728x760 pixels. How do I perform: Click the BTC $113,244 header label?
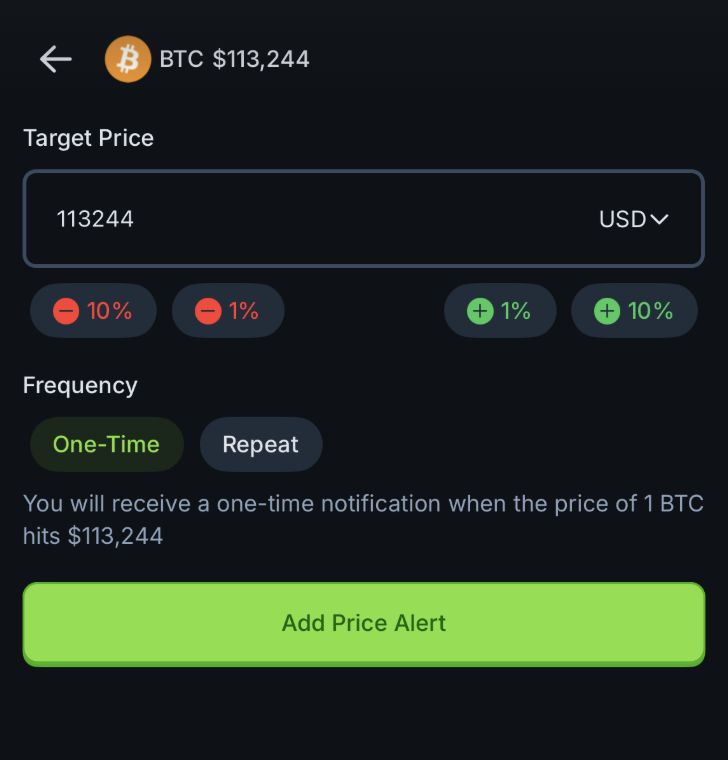click(234, 60)
